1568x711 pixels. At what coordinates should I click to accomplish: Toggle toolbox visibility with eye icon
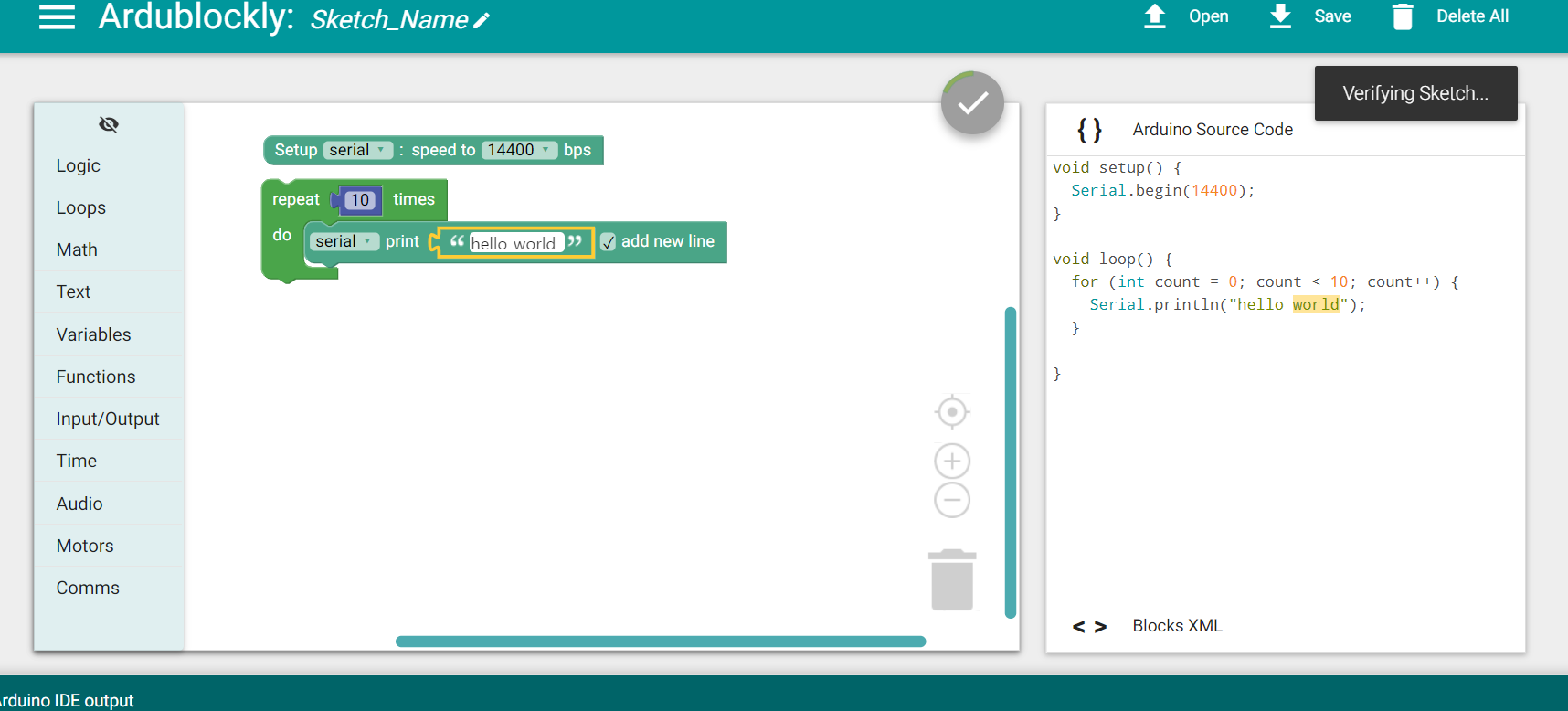(x=109, y=124)
